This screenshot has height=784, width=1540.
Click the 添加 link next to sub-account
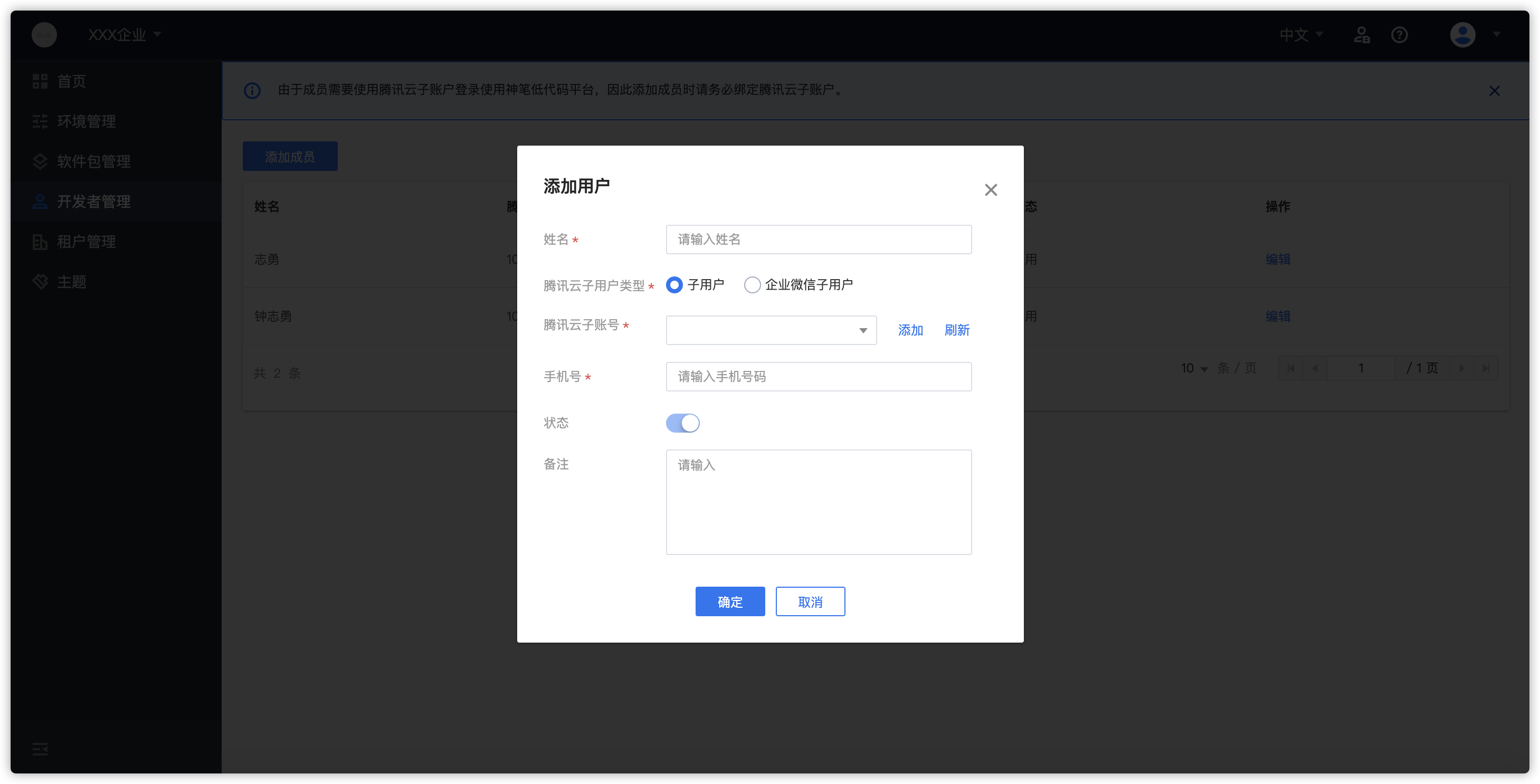tap(910, 330)
